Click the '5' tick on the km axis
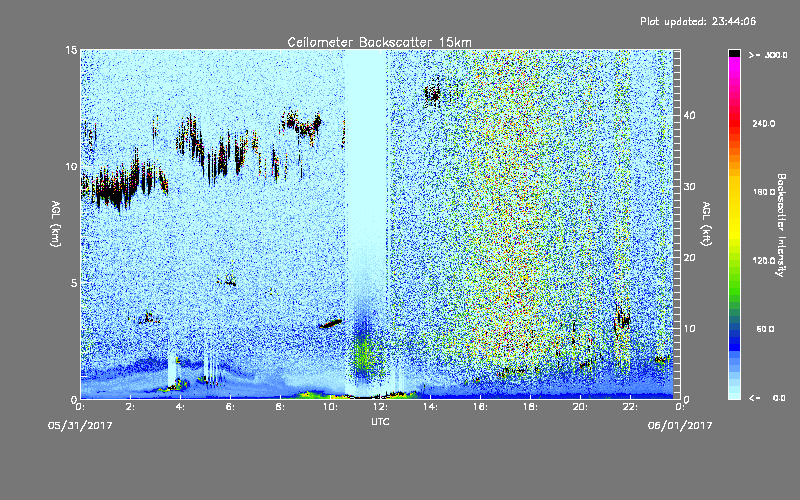The image size is (800, 500). tap(74, 283)
